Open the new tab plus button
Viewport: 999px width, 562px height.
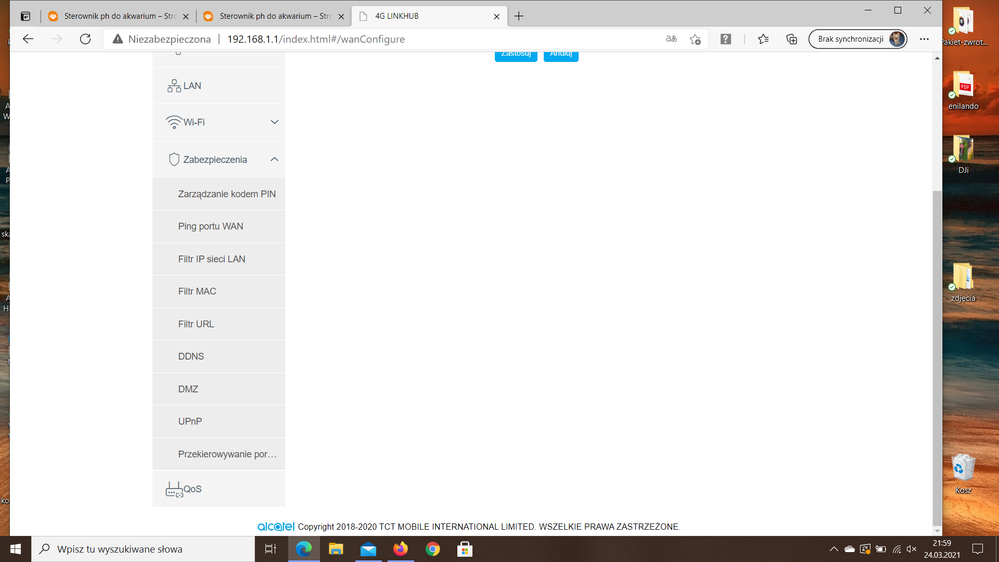(519, 16)
